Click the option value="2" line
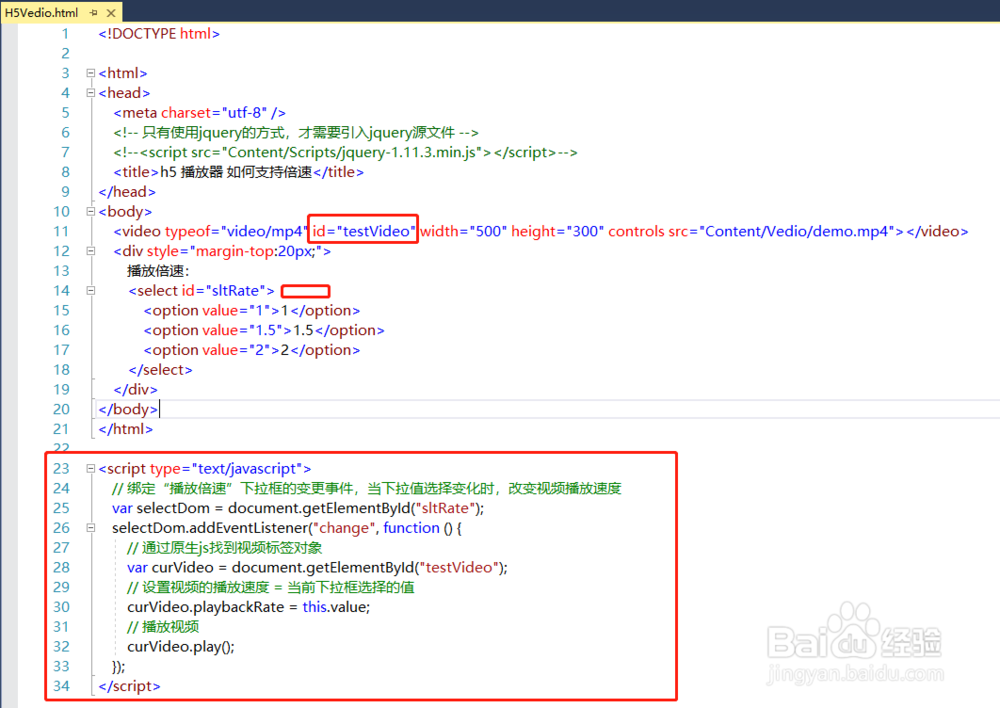The height and width of the screenshot is (708, 1000). point(252,350)
